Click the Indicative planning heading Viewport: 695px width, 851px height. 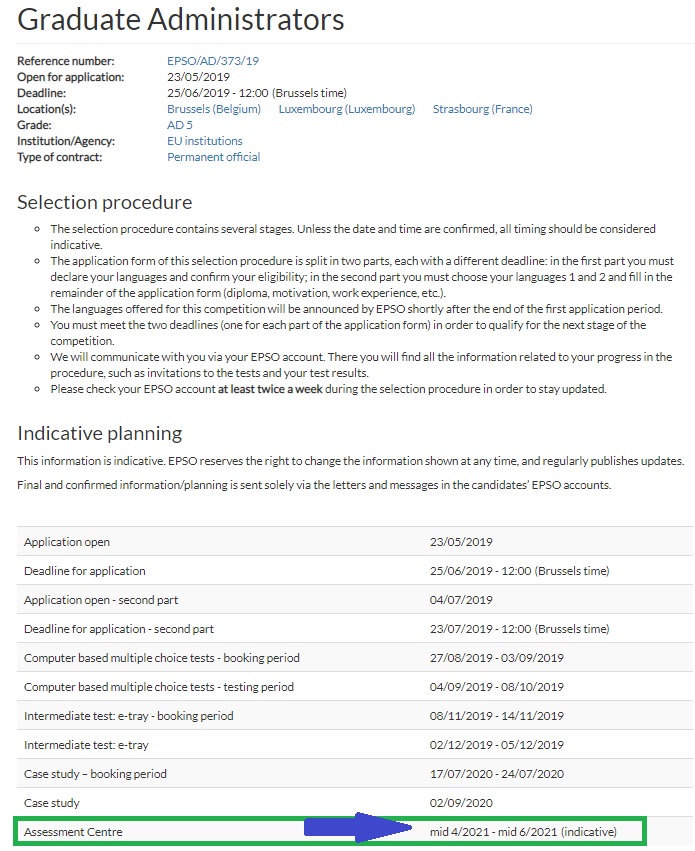pyautogui.click(x=99, y=433)
